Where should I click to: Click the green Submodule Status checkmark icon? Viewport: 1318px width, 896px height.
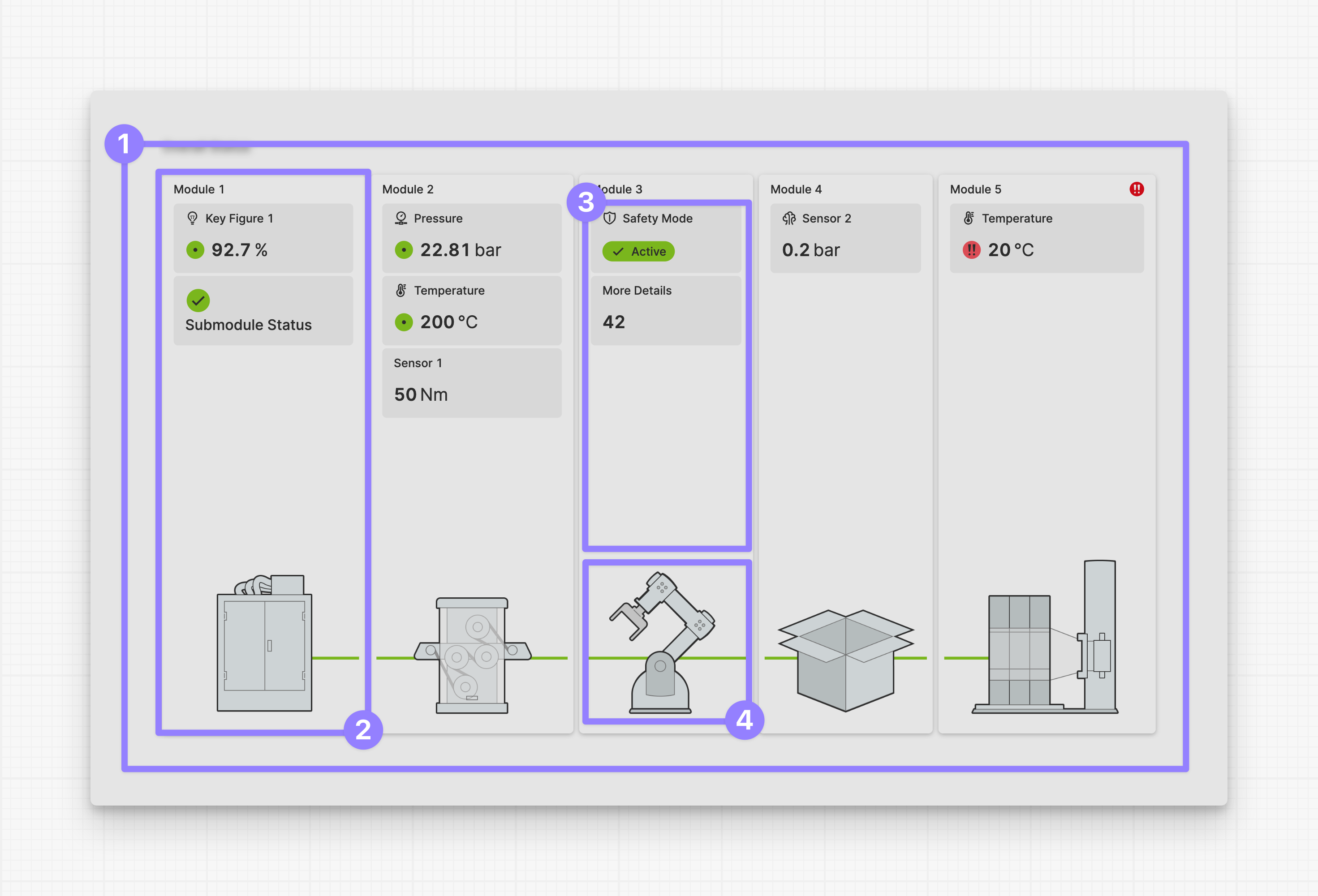[x=198, y=300]
